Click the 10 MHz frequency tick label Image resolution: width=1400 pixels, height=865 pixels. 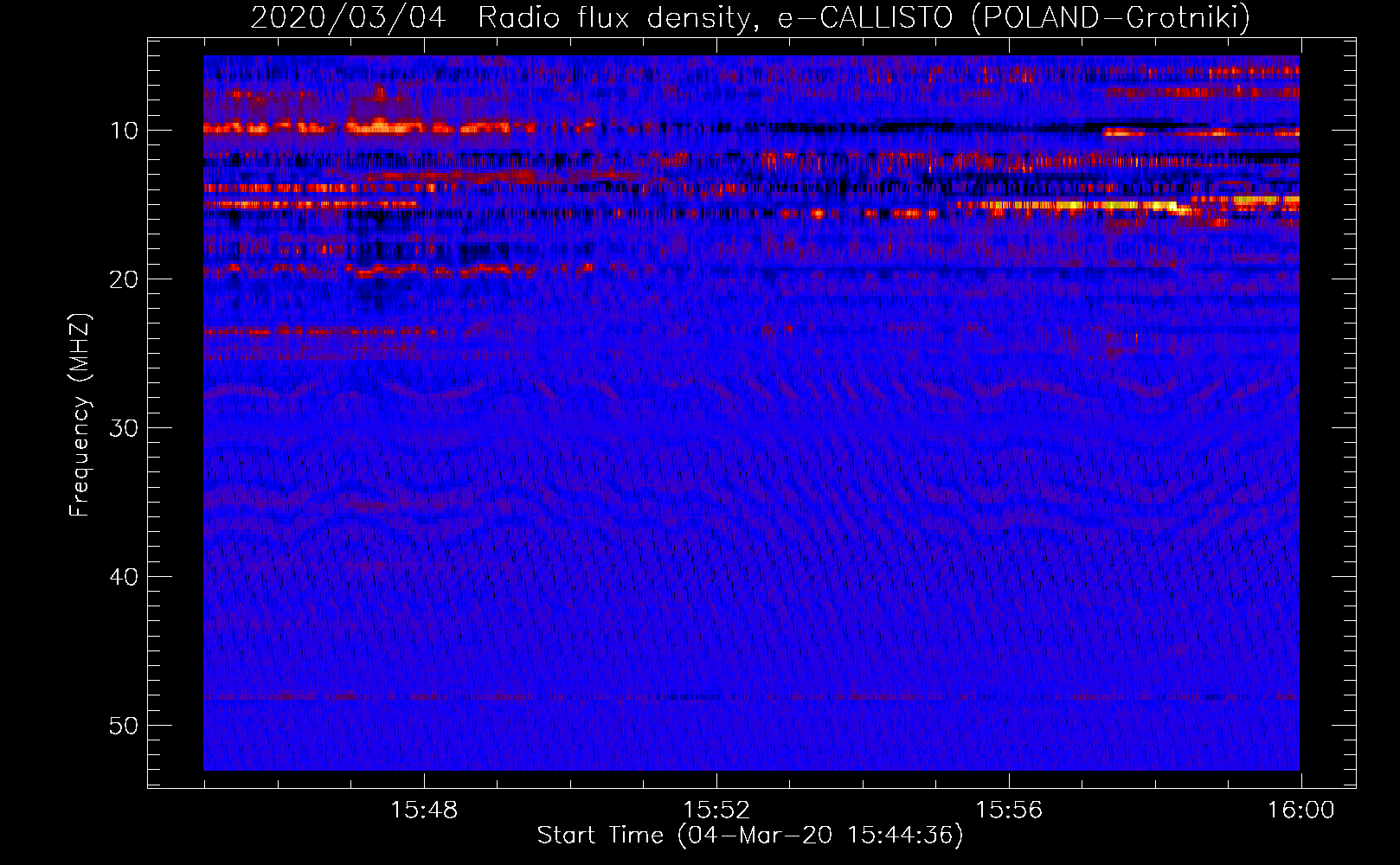[x=125, y=131]
